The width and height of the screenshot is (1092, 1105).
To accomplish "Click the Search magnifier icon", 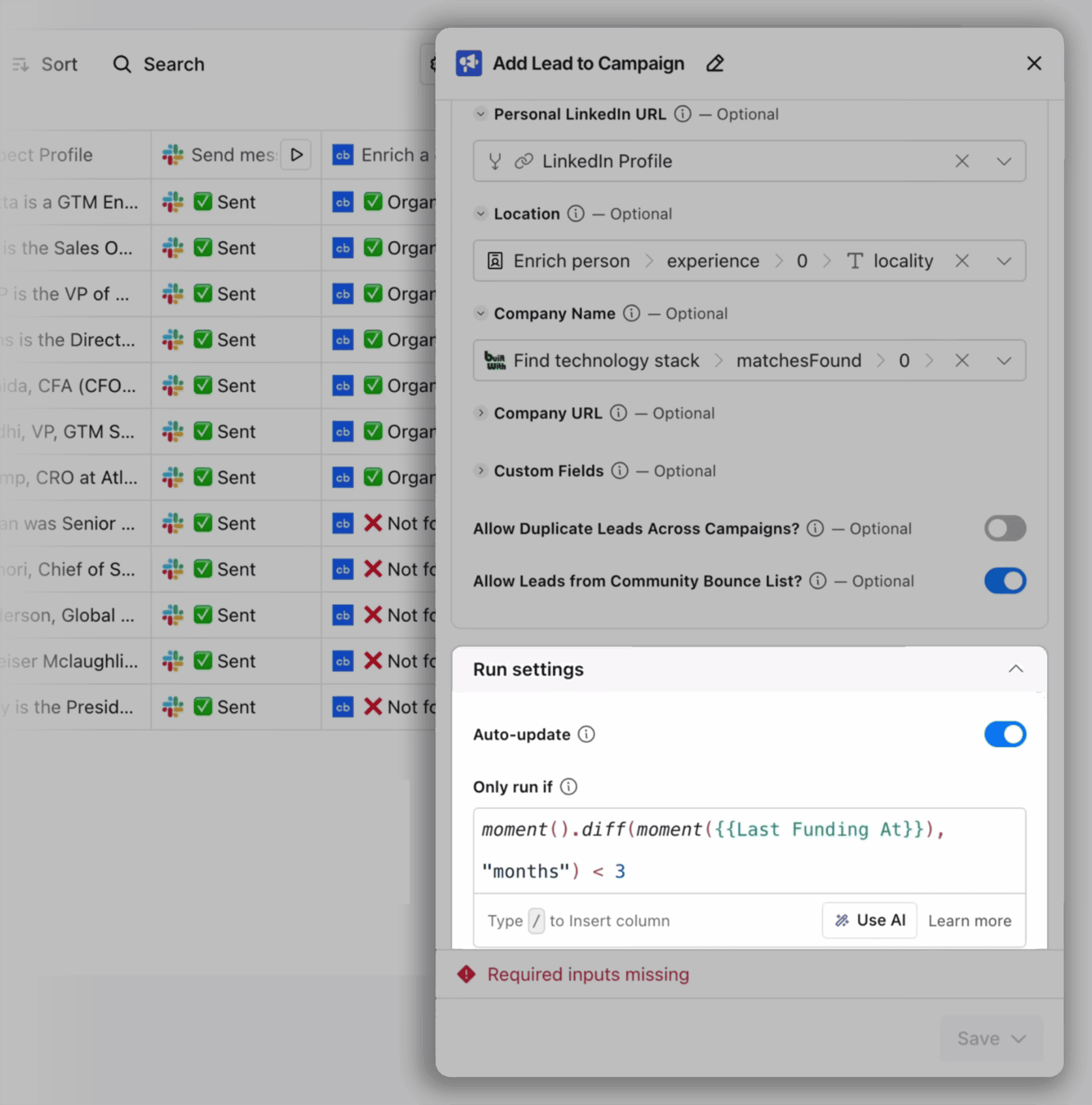I will [122, 65].
